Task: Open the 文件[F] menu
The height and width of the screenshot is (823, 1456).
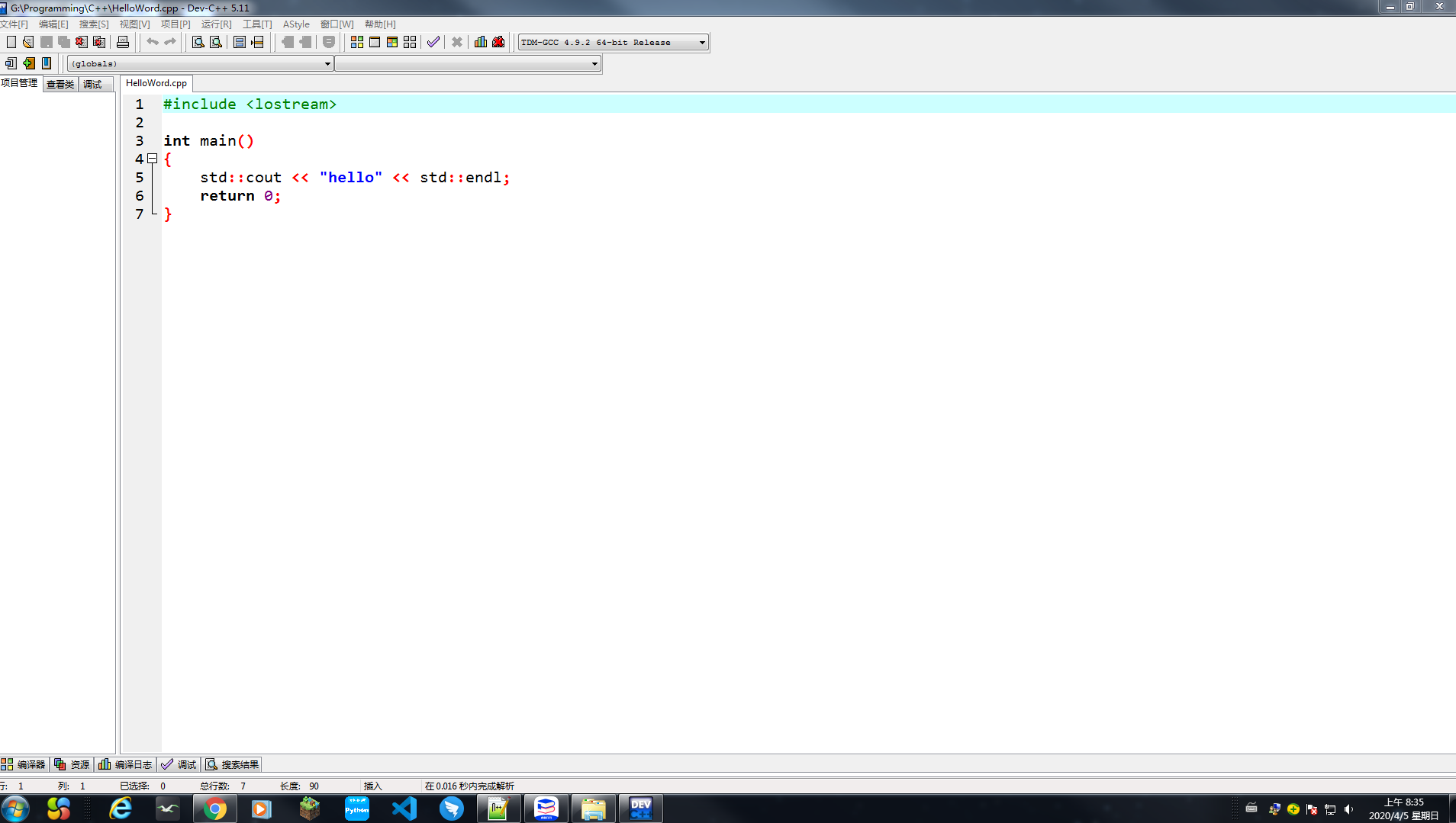Action: (14, 24)
